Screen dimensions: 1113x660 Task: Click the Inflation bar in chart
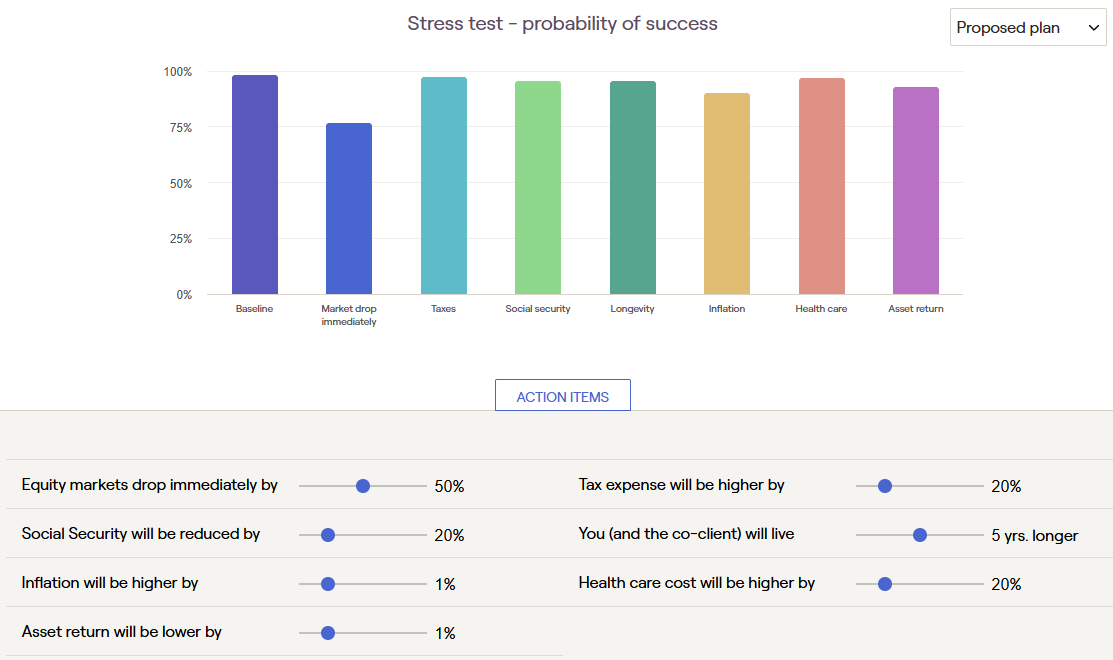(727, 194)
